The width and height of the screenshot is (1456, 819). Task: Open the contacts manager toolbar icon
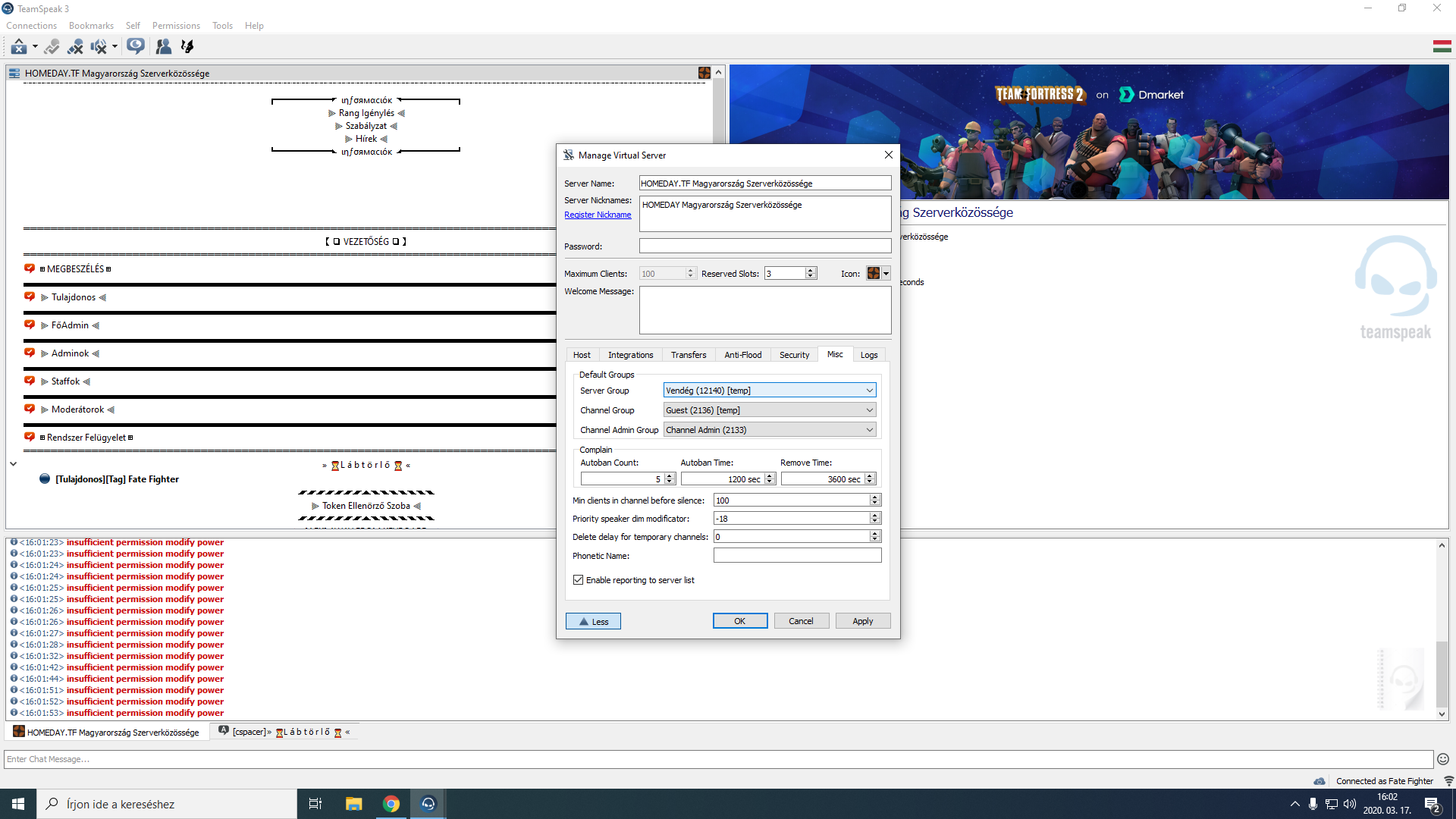coord(163,47)
